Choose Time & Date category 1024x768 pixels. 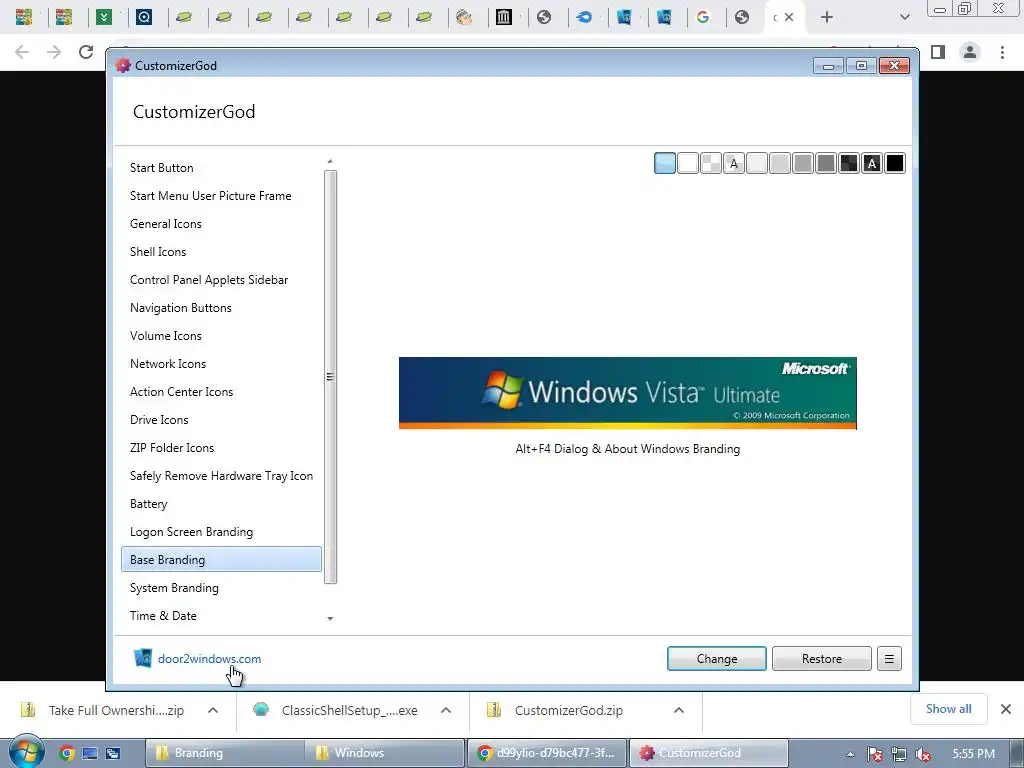(221, 616)
